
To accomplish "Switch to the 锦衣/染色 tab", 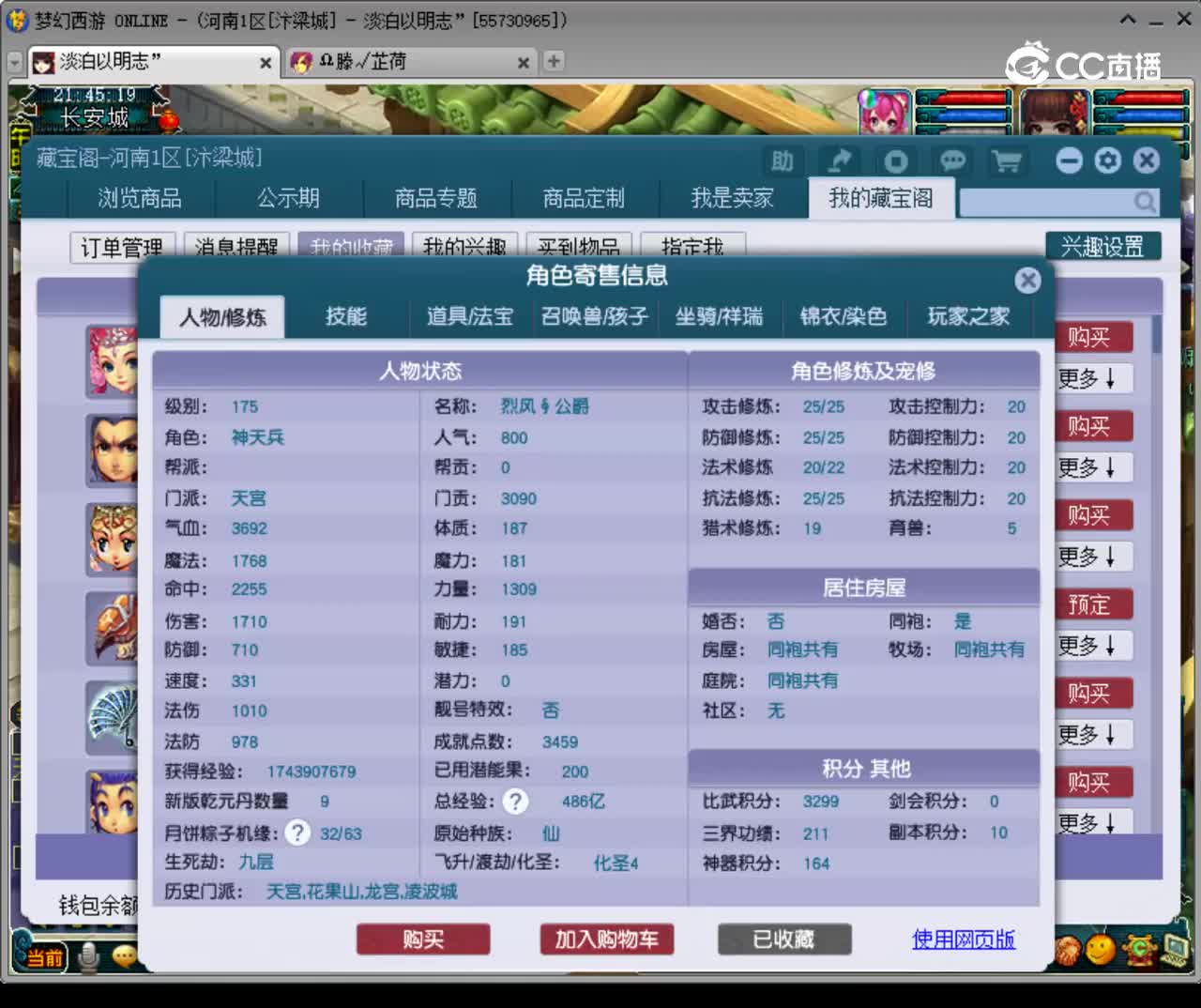I will tap(843, 317).
